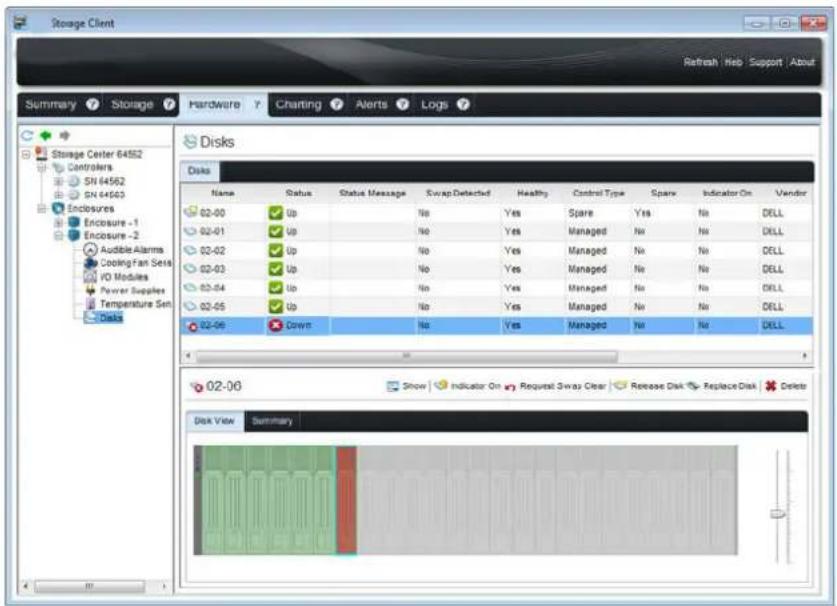Expand the SN 64562 controller node
The image size is (837, 606).
point(59,182)
